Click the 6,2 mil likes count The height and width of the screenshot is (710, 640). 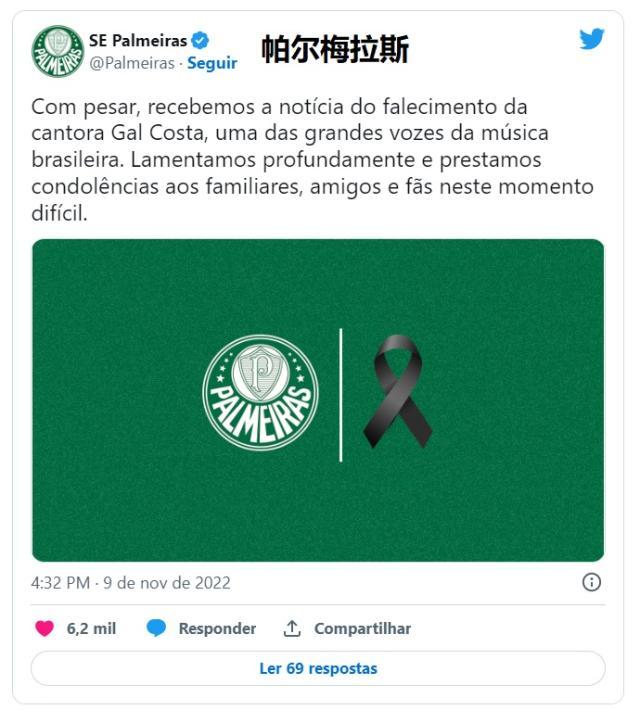[x=91, y=628]
